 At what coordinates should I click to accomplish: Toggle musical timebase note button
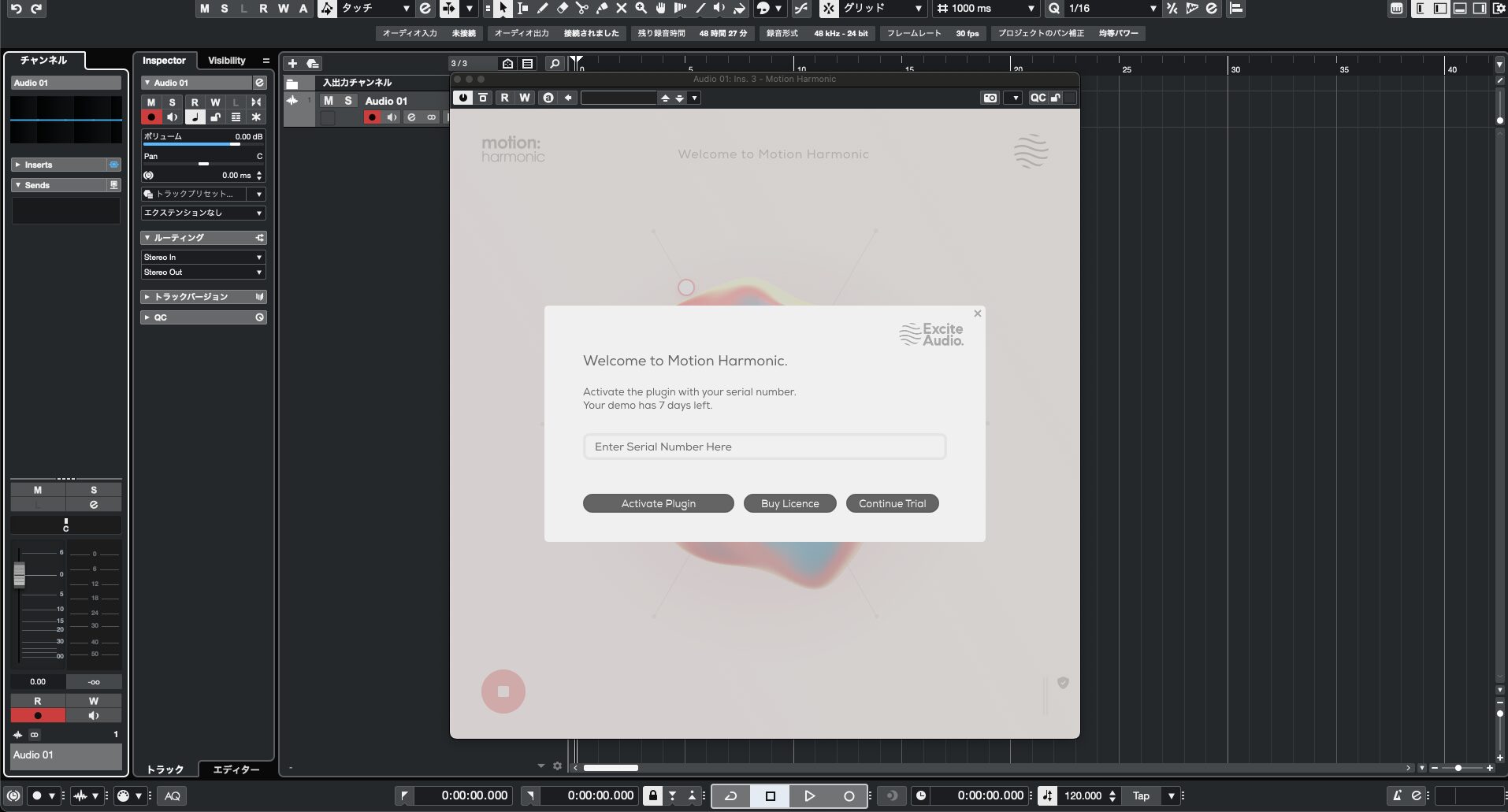(x=195, y=117)
